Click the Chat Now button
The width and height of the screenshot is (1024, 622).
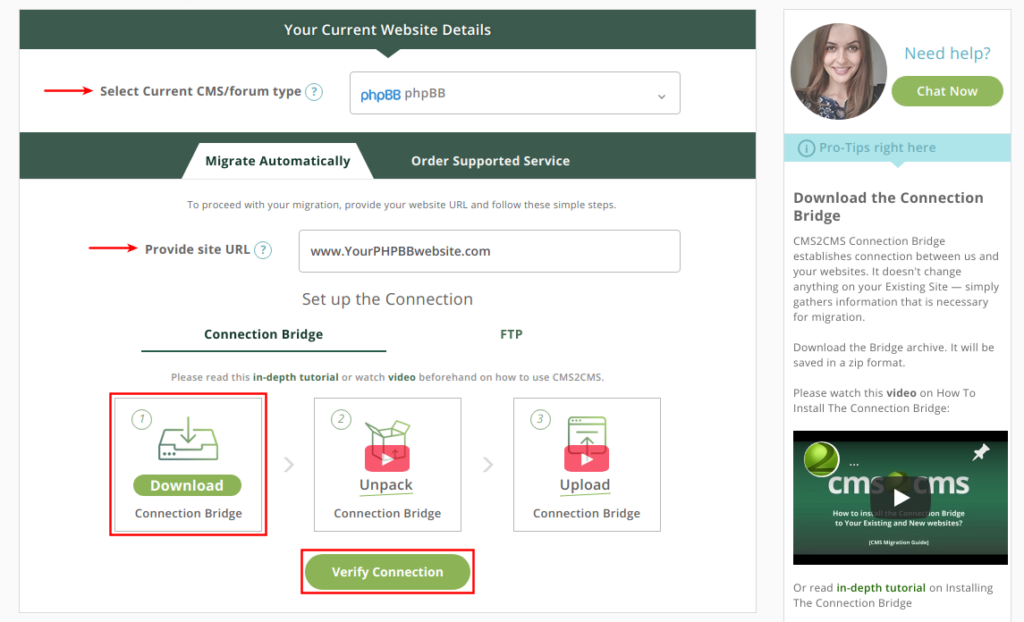(x=947, y=91)
